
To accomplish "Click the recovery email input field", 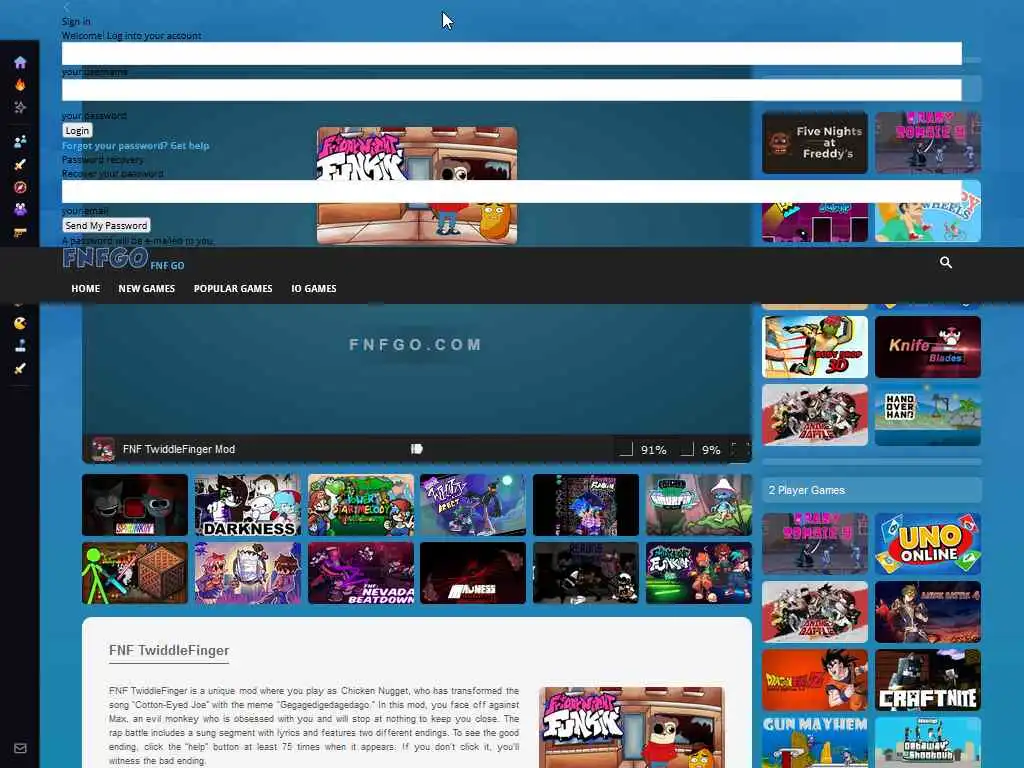I will 511,191.
